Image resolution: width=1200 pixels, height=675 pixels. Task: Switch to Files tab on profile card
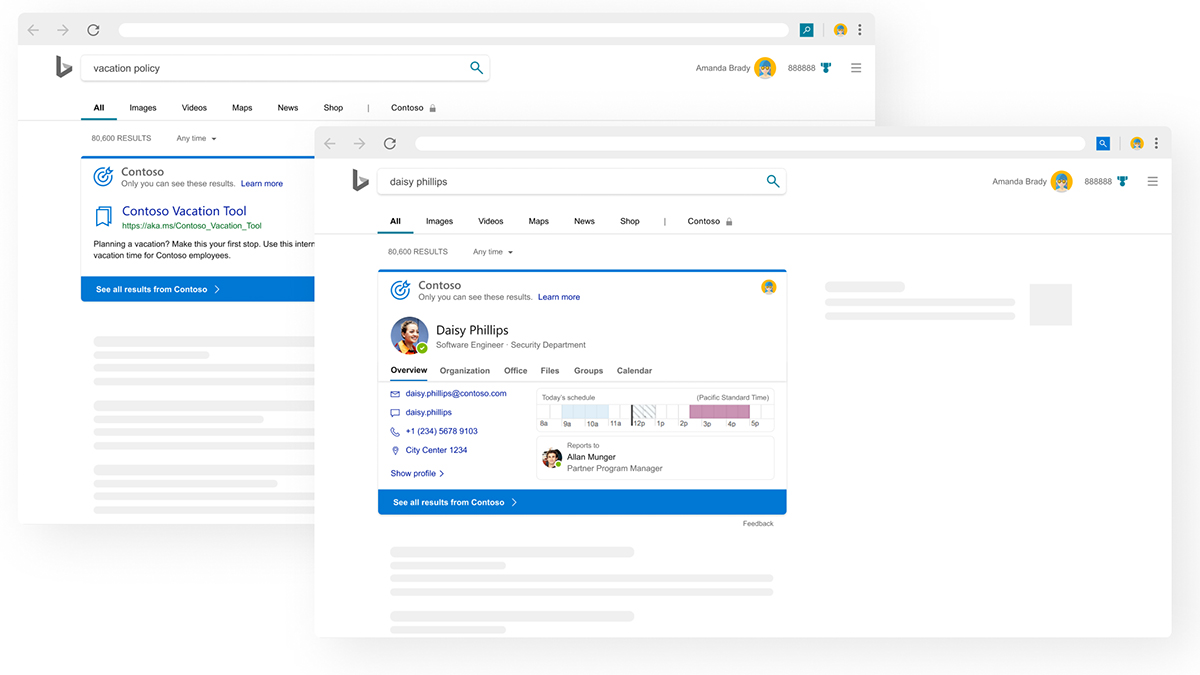550,371
